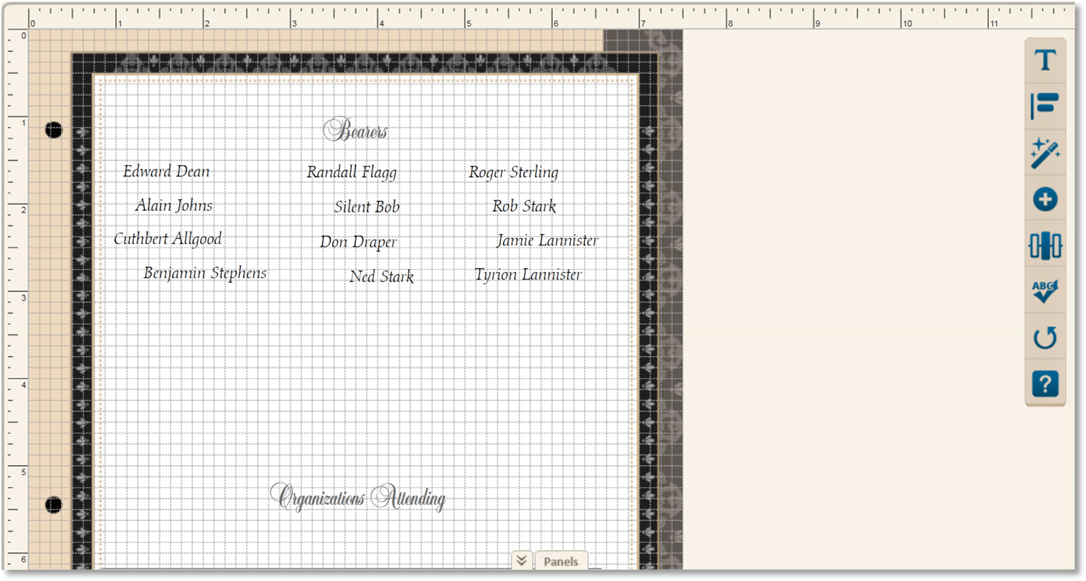Open the Panels tab
The width and height of the screenshot is (1086, 581).
point(561,561)
